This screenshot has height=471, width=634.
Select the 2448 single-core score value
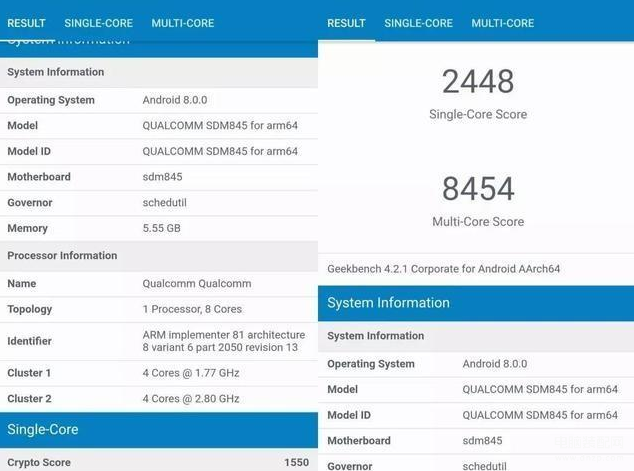(478, 81)
